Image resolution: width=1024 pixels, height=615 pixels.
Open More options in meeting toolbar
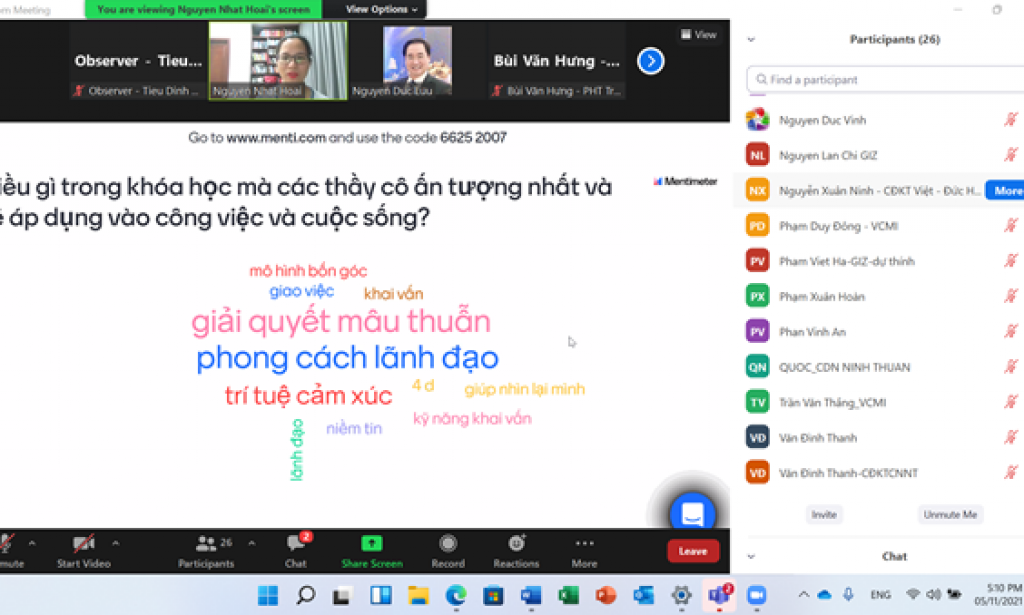pos(584,544)
